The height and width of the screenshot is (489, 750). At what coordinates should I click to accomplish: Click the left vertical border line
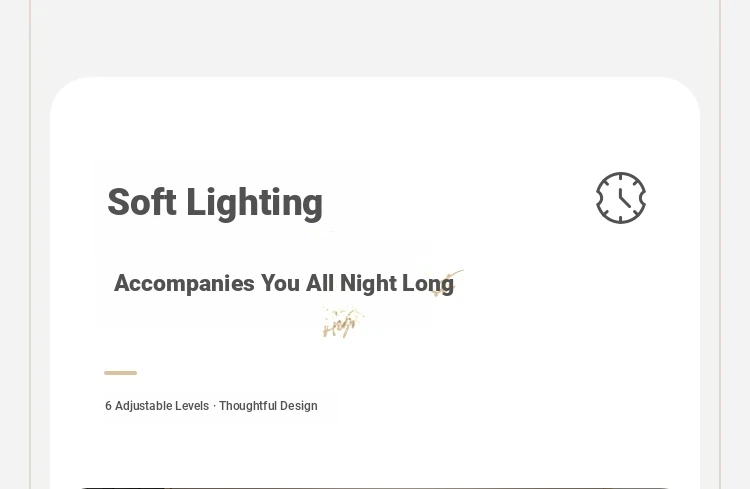(31, 244)
